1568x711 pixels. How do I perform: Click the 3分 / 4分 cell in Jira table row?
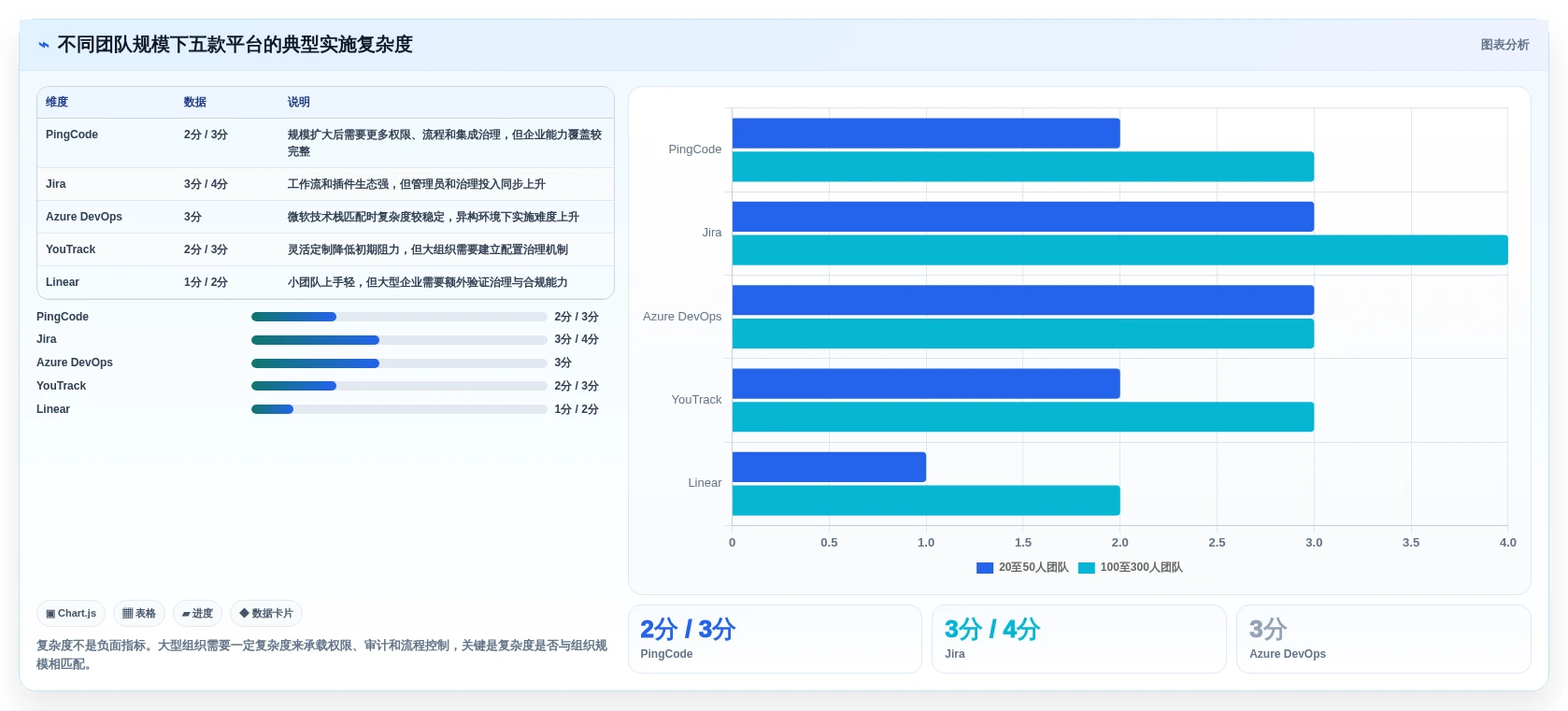[206, 184]
